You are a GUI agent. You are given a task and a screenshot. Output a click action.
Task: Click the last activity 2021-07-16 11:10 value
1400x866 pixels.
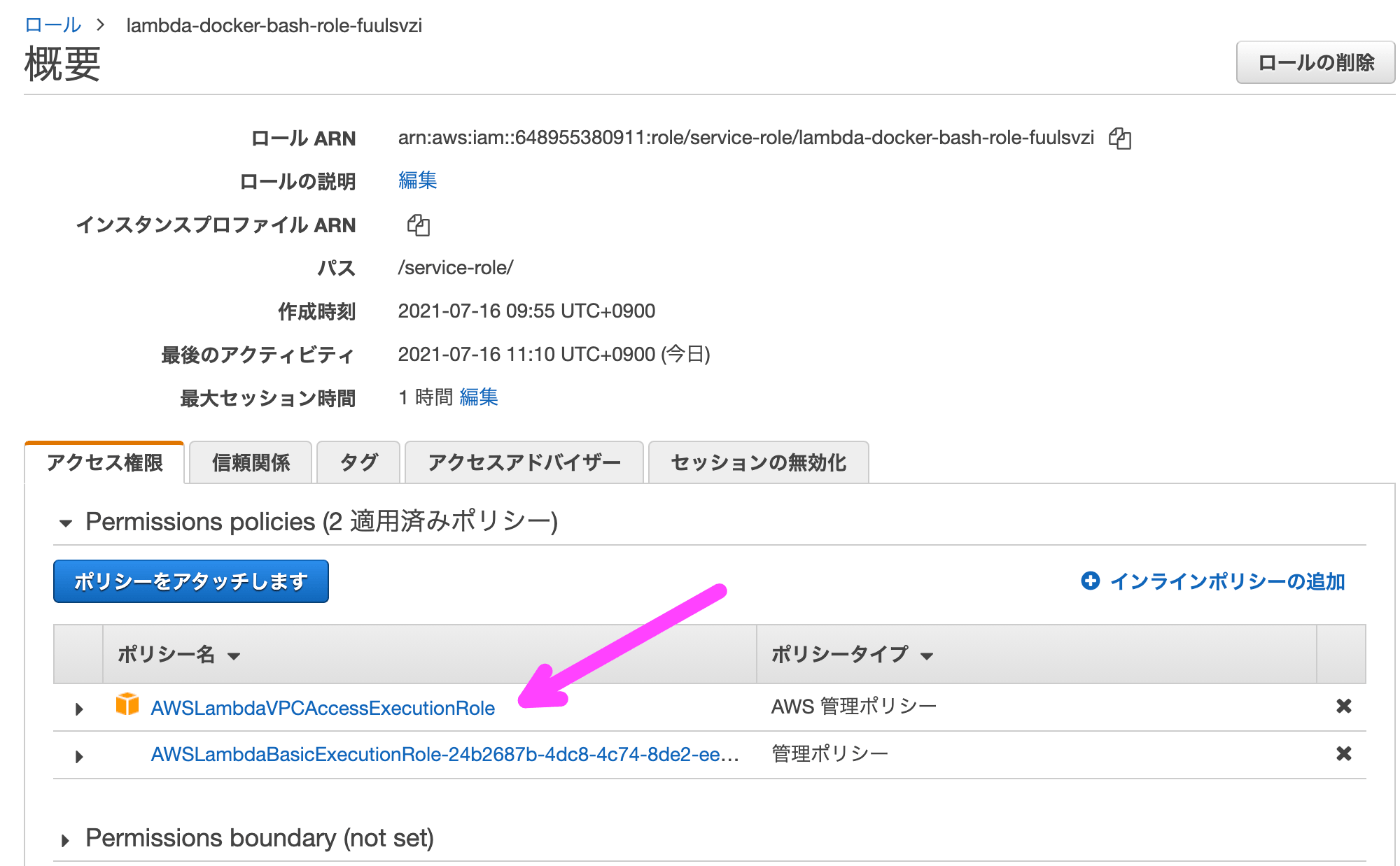(x=554, y=354)
